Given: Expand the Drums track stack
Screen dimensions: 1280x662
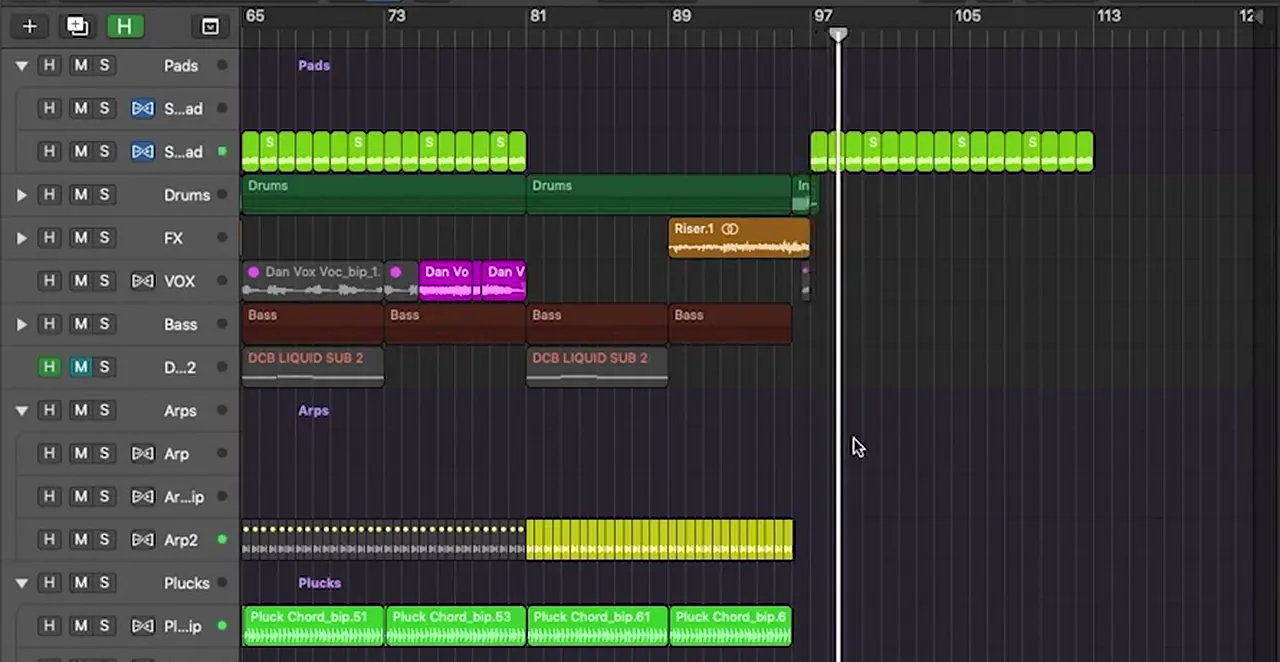Looking at the screenshot, I should [21, 195].
